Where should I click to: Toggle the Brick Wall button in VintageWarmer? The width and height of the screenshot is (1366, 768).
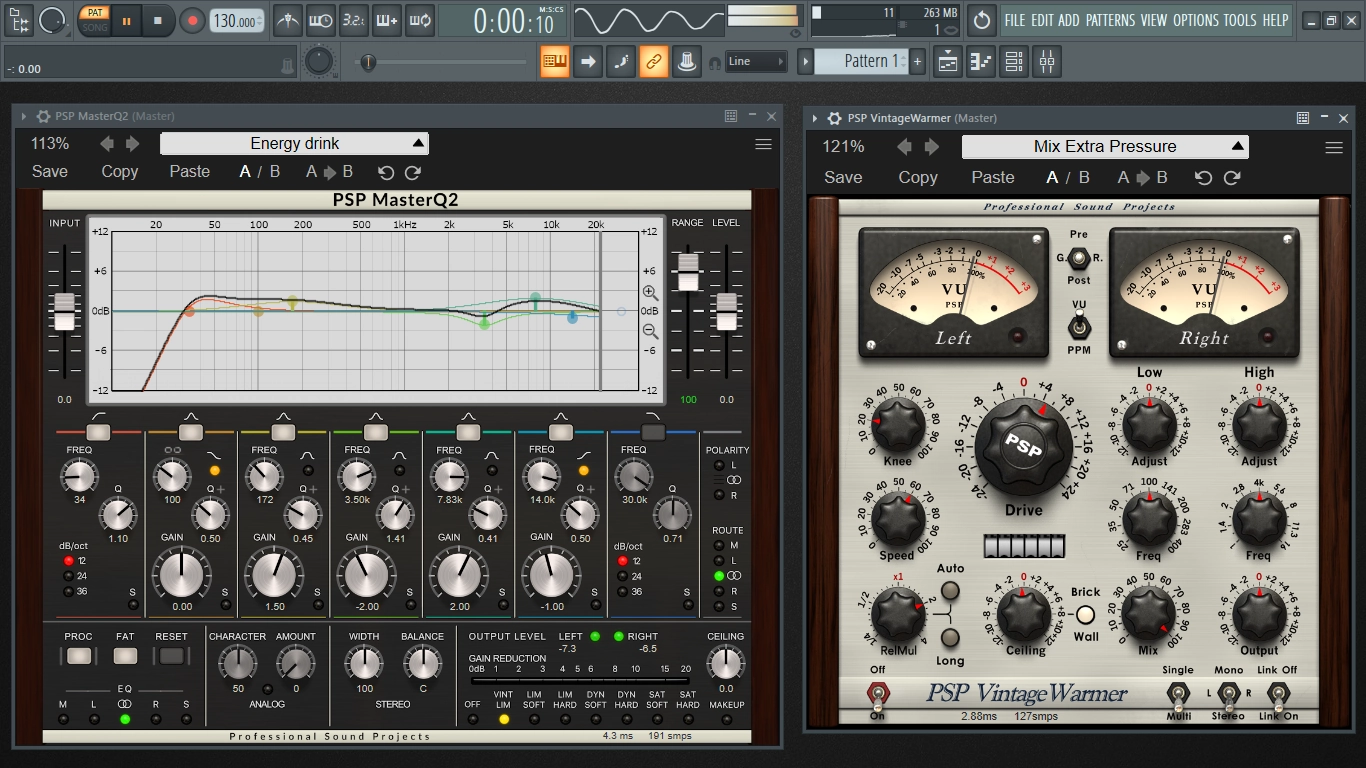[1086, 615]
